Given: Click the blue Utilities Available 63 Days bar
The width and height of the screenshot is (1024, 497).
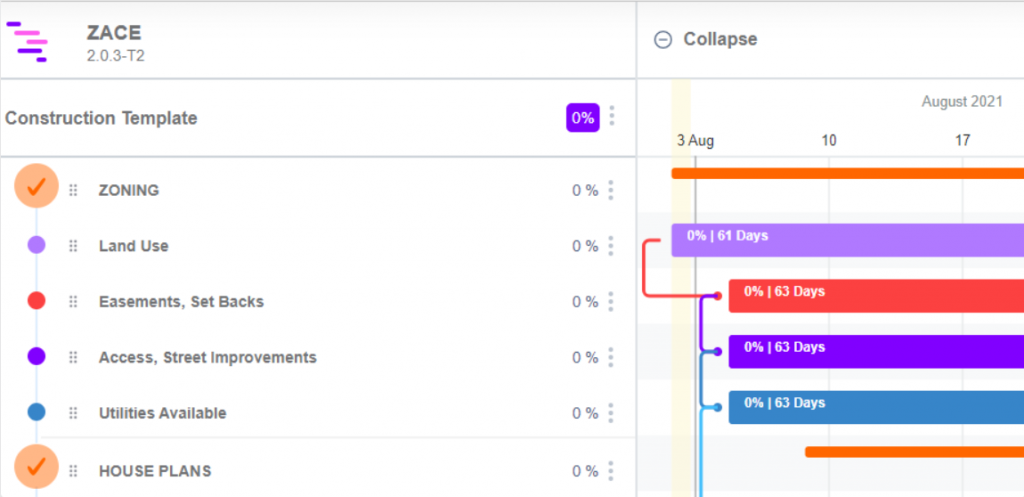Looking at the screenshot, I should [x=876, y=408].
